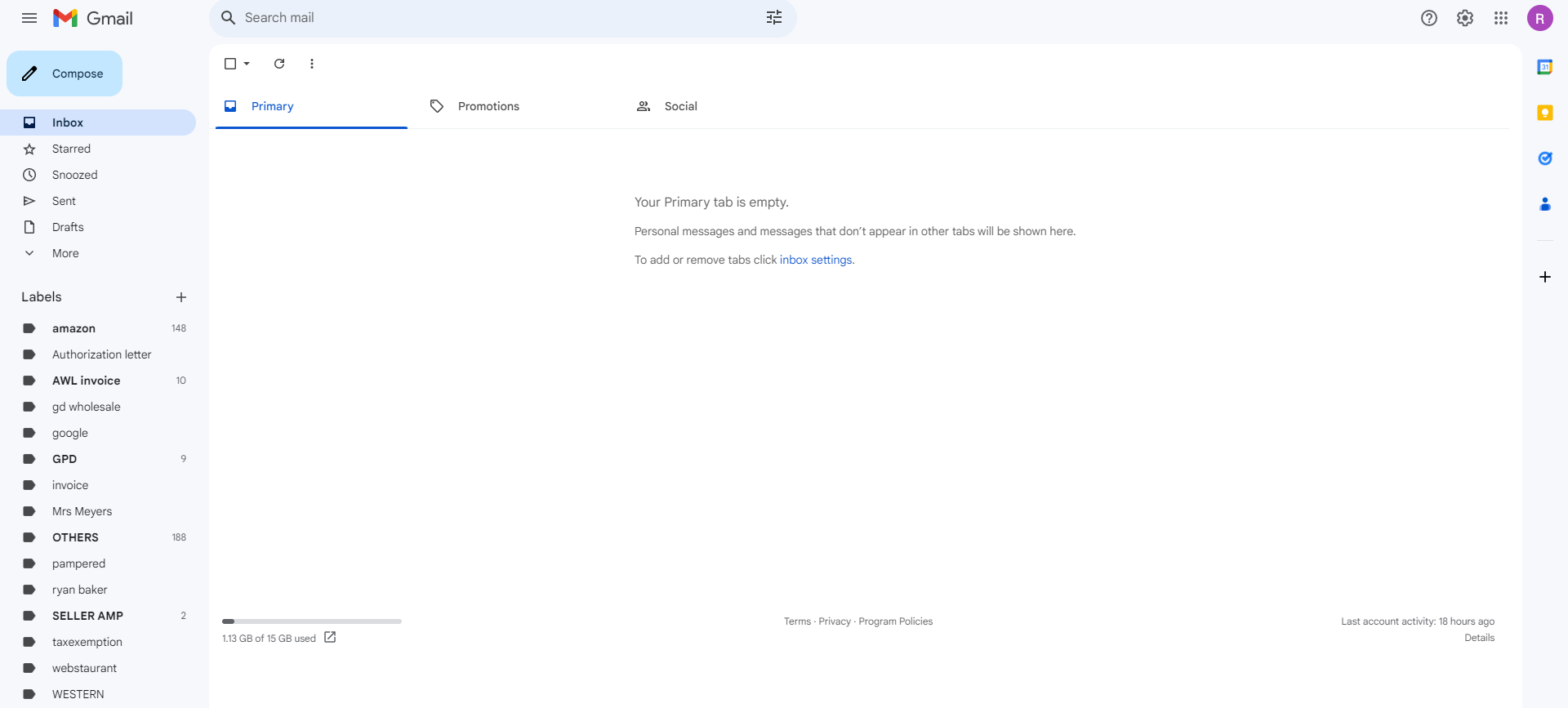The width and height of the screenshot is (1568, 708).
Task: View account activity Details
Action: pyautogui.click(x=1479, y=638)
